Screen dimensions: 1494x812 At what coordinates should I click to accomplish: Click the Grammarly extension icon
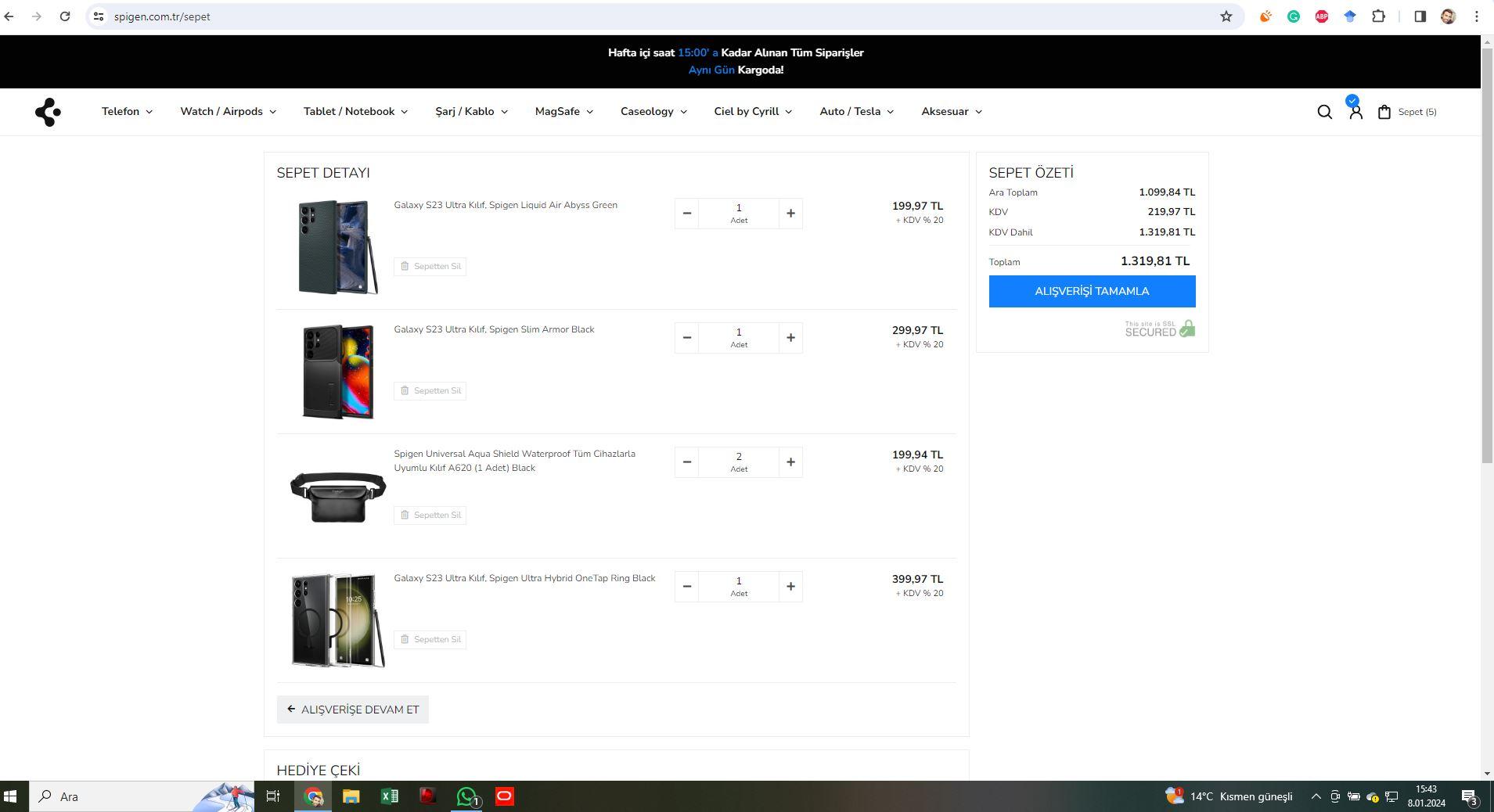(1295, 16)
